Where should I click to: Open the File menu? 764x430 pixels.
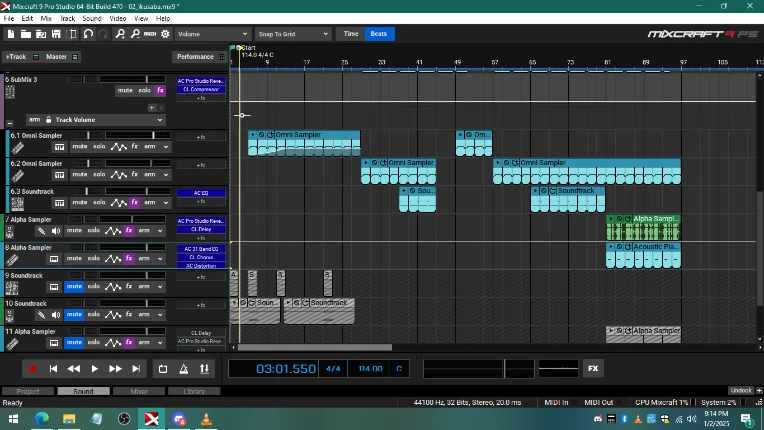coord(9,19)
